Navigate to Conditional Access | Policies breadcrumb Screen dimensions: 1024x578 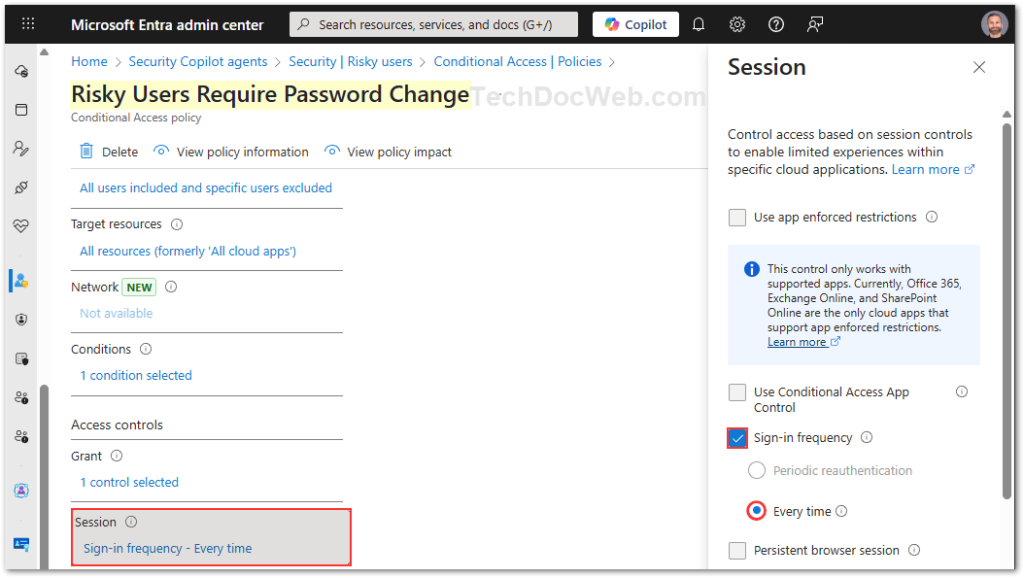click(517, 62)
